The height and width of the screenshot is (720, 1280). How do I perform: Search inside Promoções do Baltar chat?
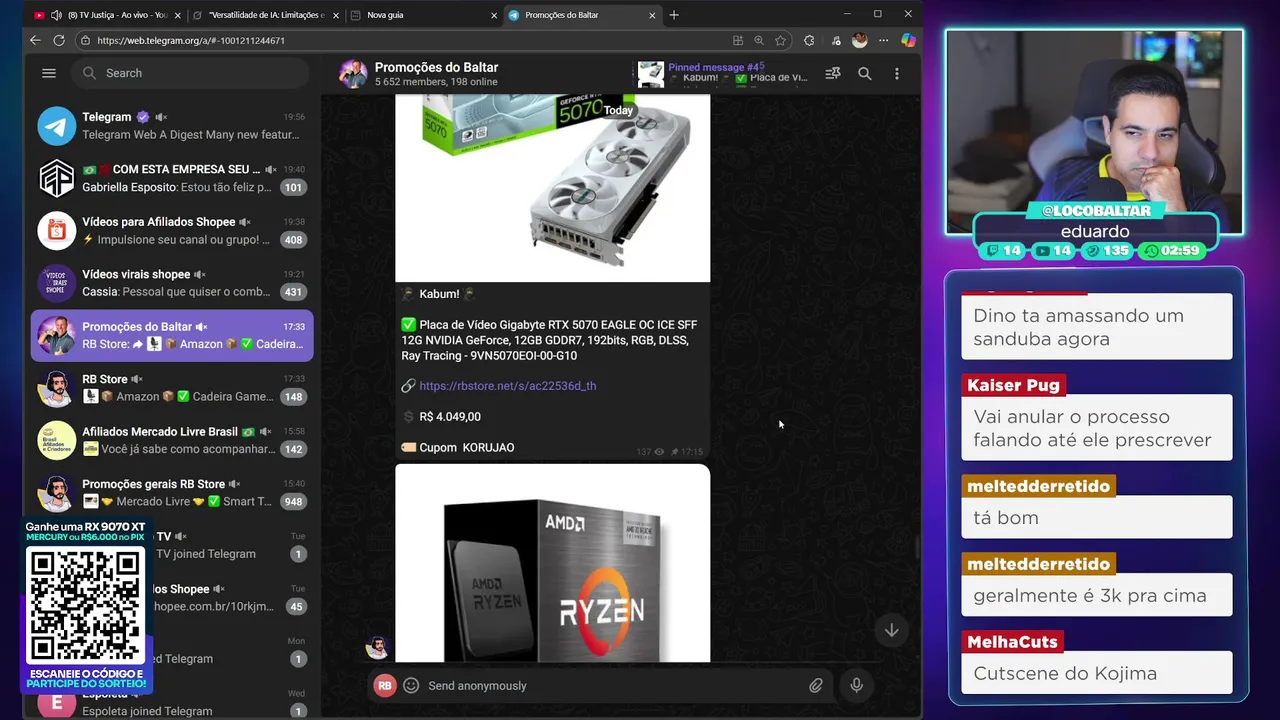click(865, 74)
